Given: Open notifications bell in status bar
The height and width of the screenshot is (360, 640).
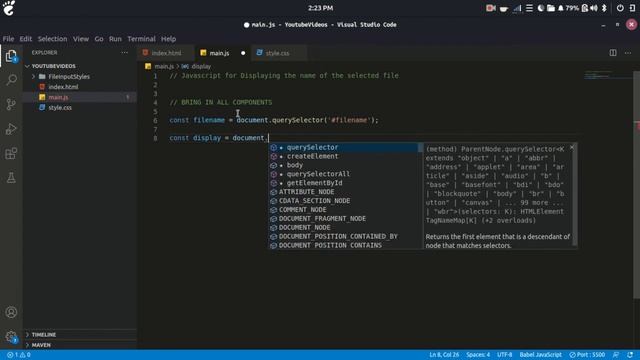Looking at the screenshot, I should click(630, 355).
